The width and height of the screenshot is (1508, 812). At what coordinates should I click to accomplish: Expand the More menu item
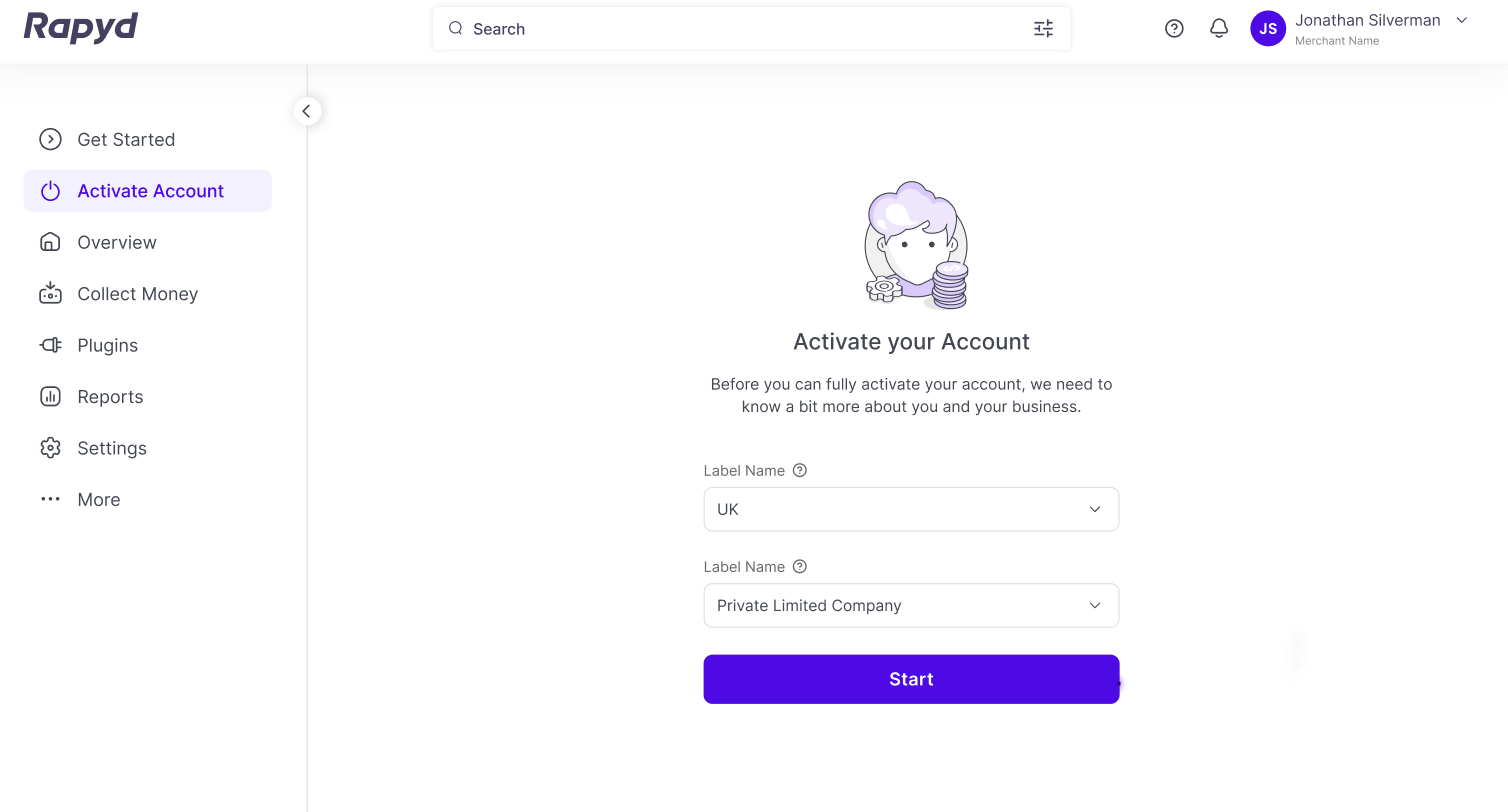coord(98,500)
